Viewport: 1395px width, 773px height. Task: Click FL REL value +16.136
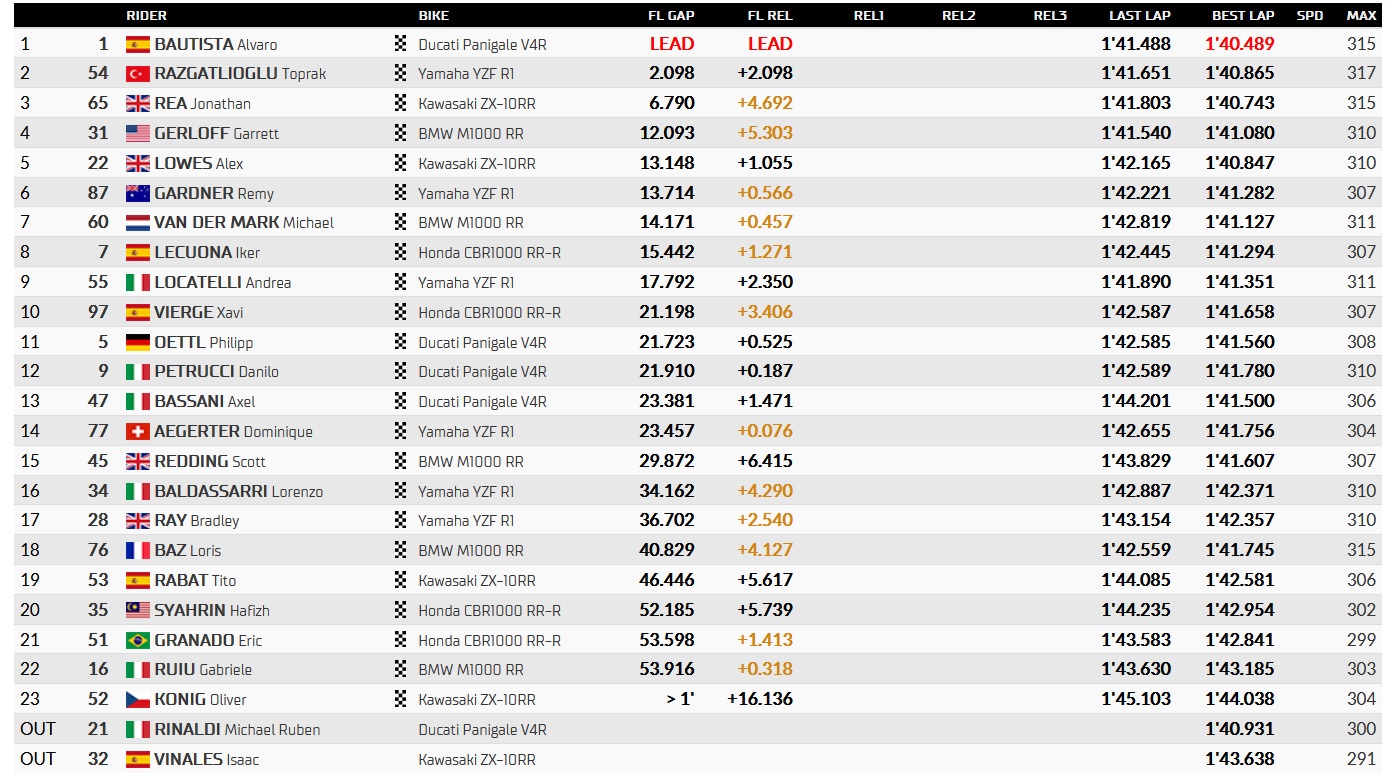point(760,699)
